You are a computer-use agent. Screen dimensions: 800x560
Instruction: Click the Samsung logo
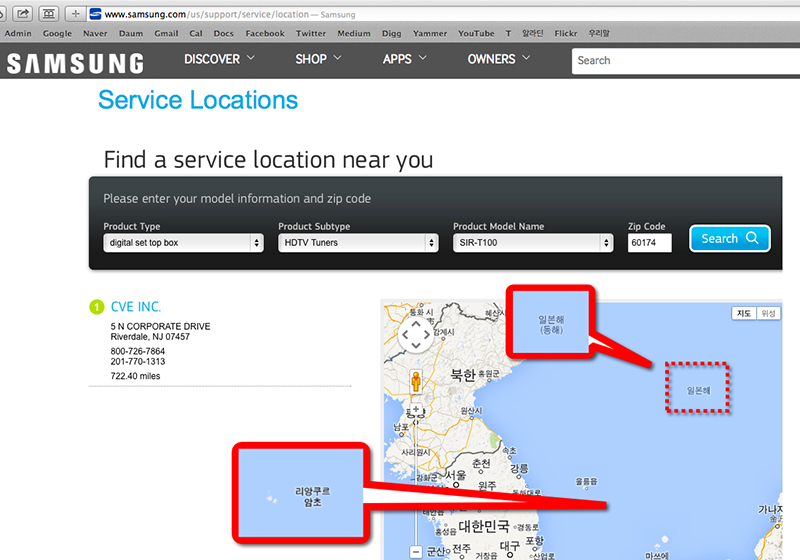point(75,63)
